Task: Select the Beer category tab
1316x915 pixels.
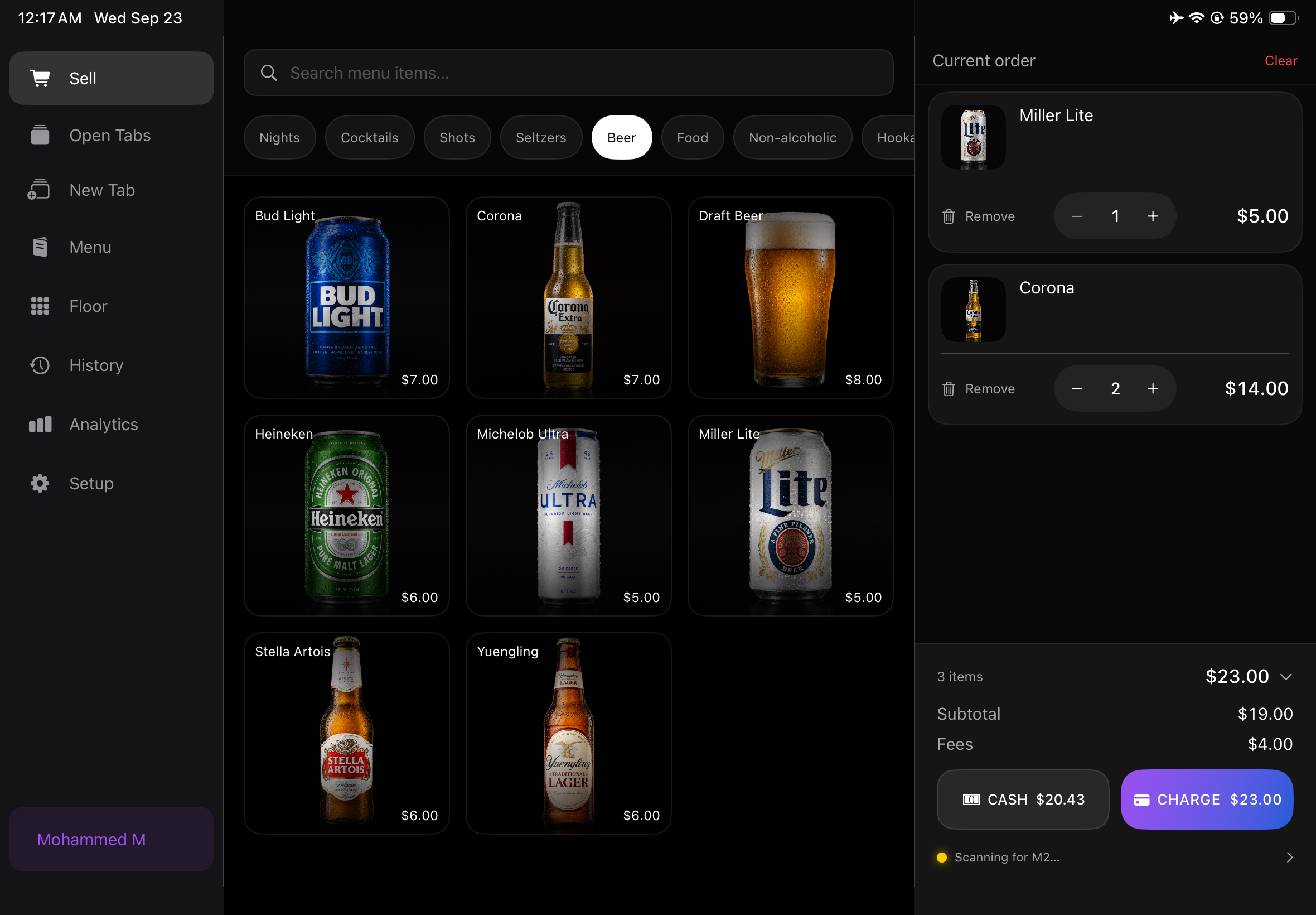Action: [622, 138]
